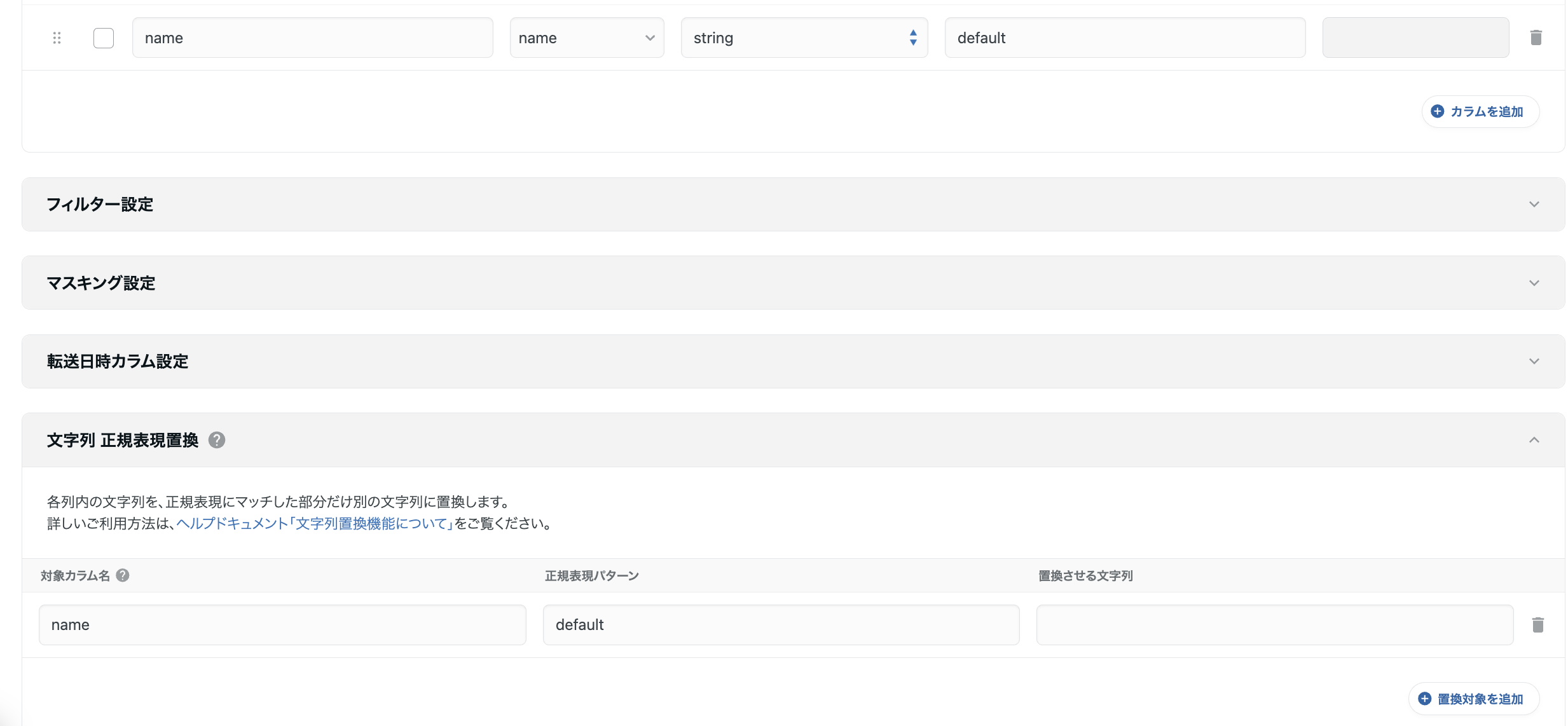Click the drag handle on the name column row
Viewport: 1568px width, 726px height.
pos(56,38)
